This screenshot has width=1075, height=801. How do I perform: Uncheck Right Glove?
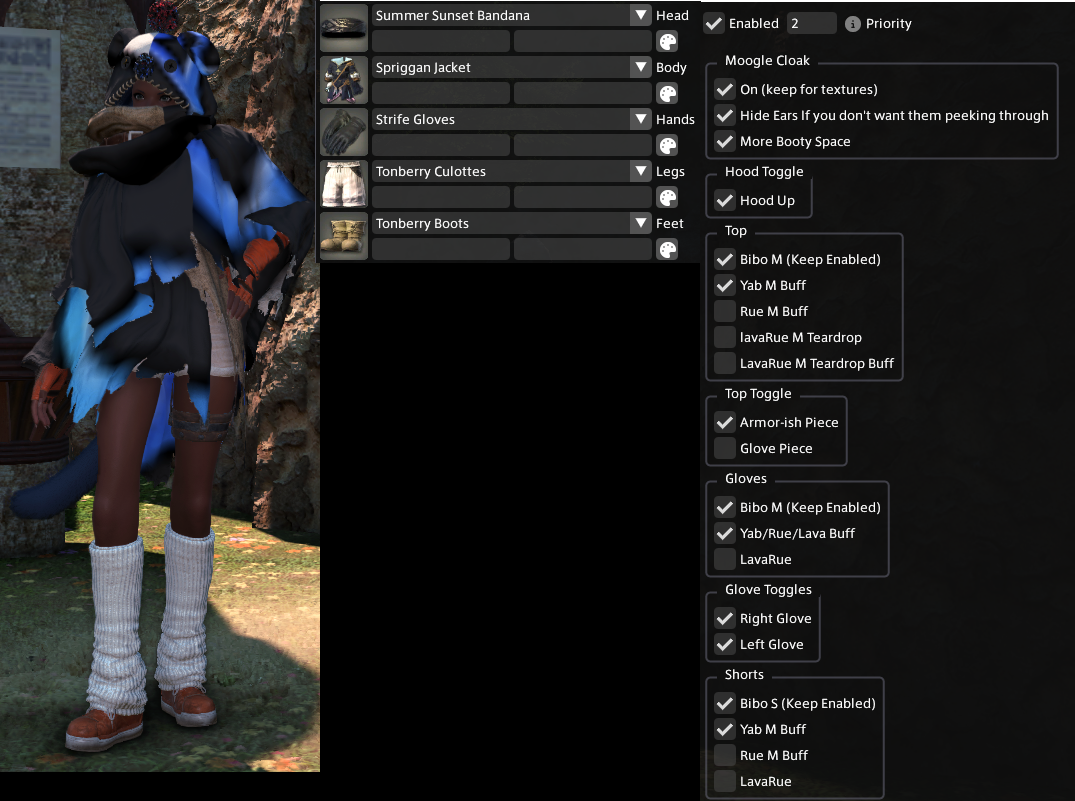pyautogui.click(x=725, y=619)
